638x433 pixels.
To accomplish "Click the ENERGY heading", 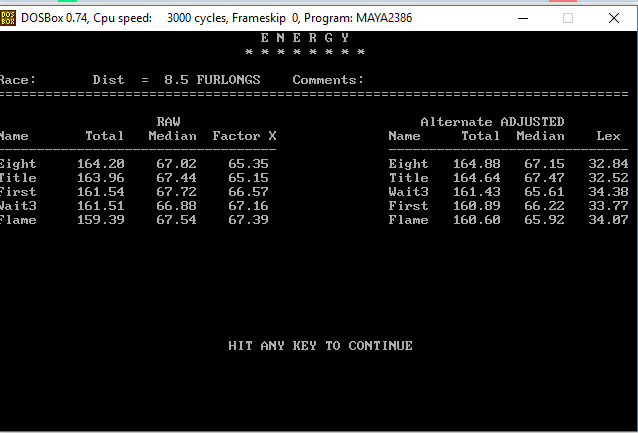I will [305, 38].
